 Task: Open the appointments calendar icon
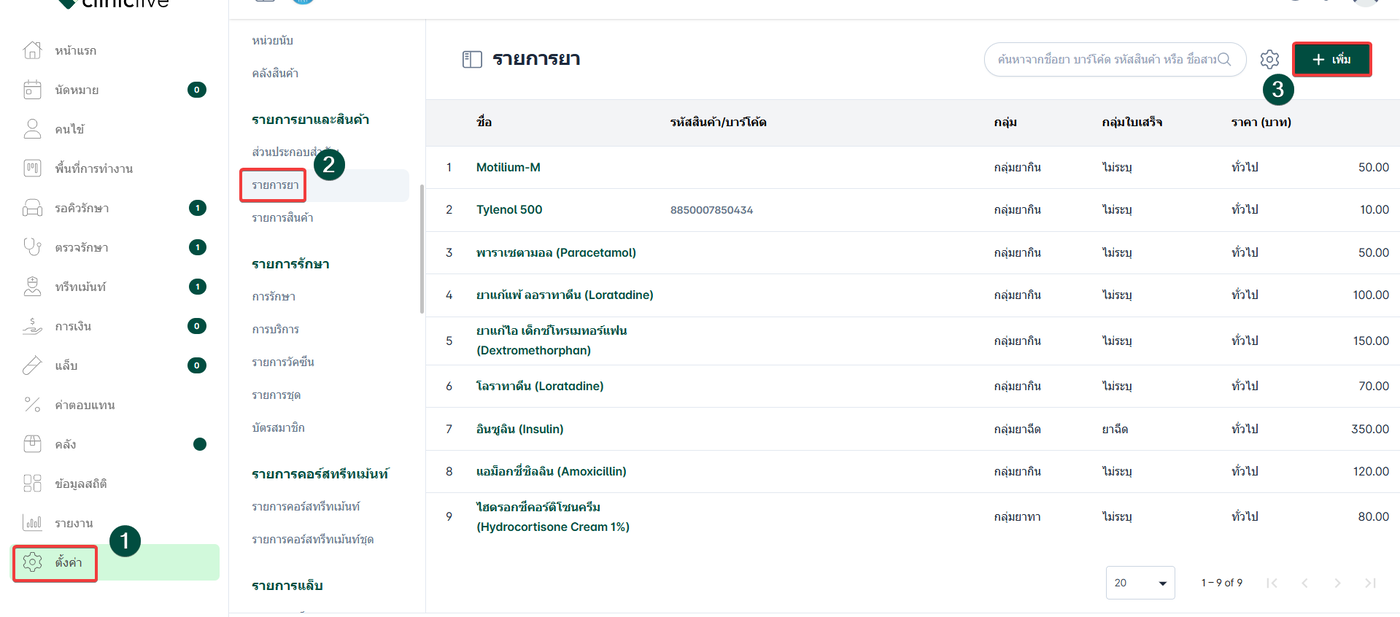click(32, 90)
